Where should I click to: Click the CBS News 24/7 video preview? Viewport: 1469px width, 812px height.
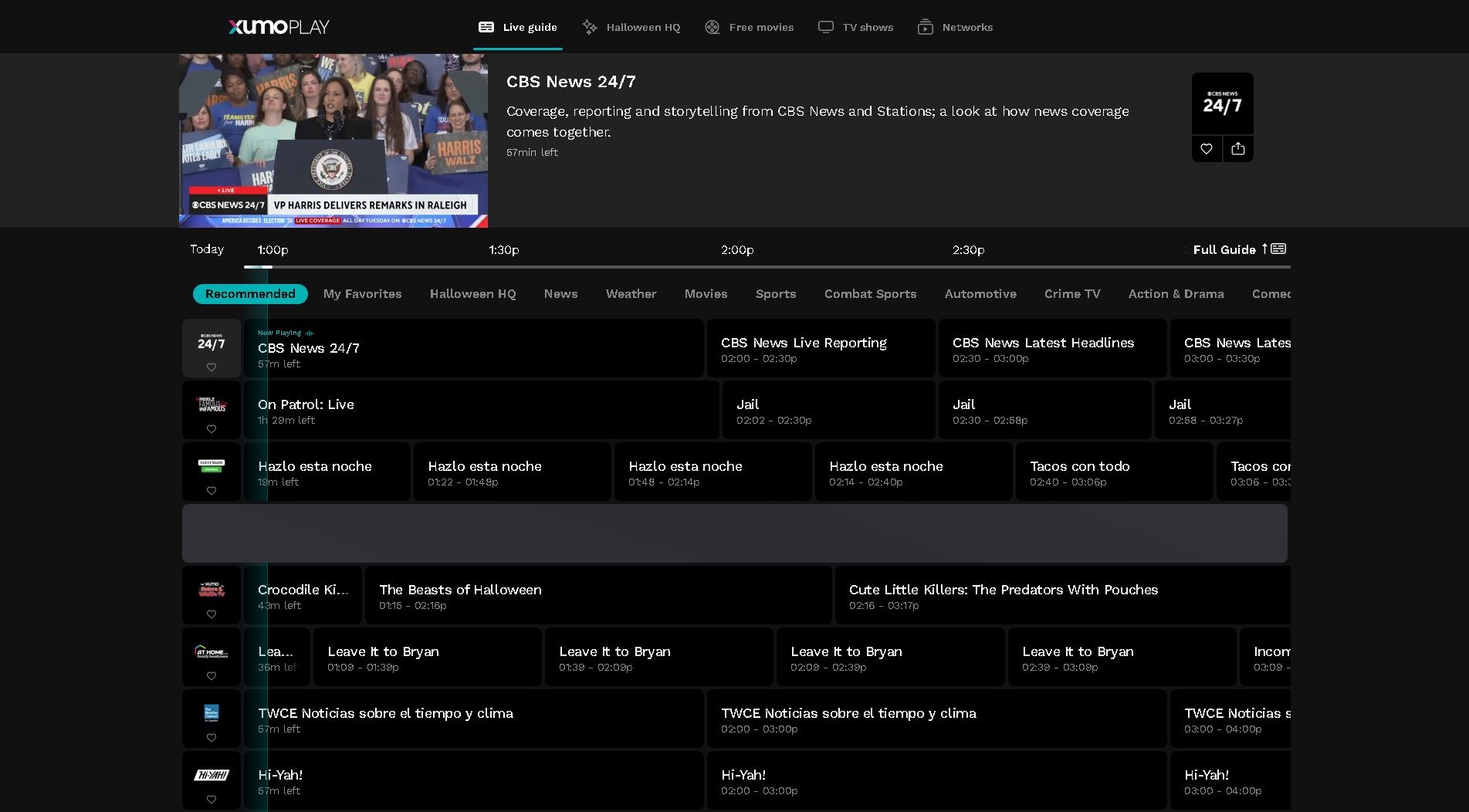tap(333, 140)
